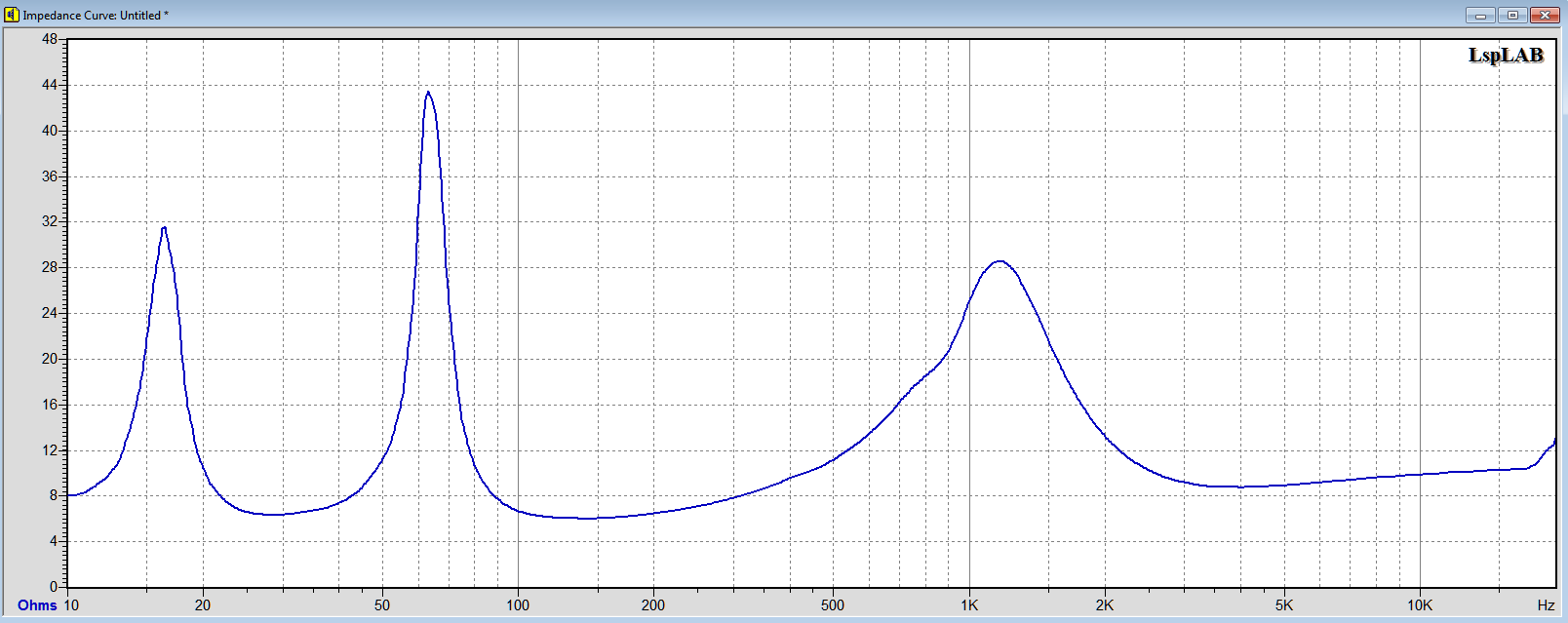Screen dimensions: 1568x623
Task: Click the 10K frequency axis label
Action: click(x=1420, y=605)
